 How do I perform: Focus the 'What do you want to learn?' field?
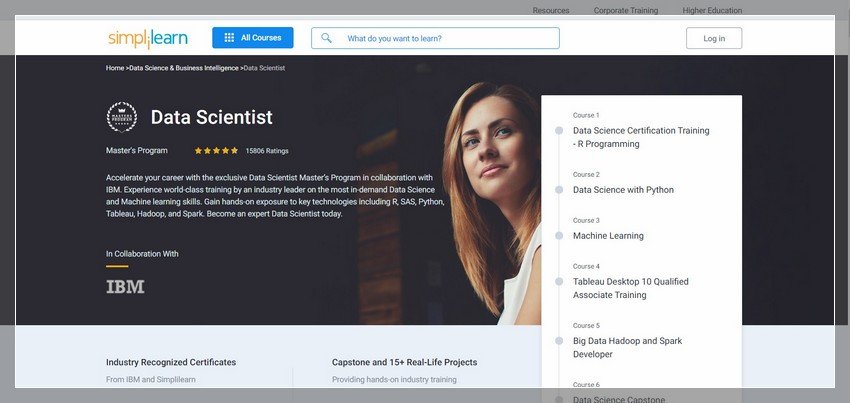pos(435,39)
